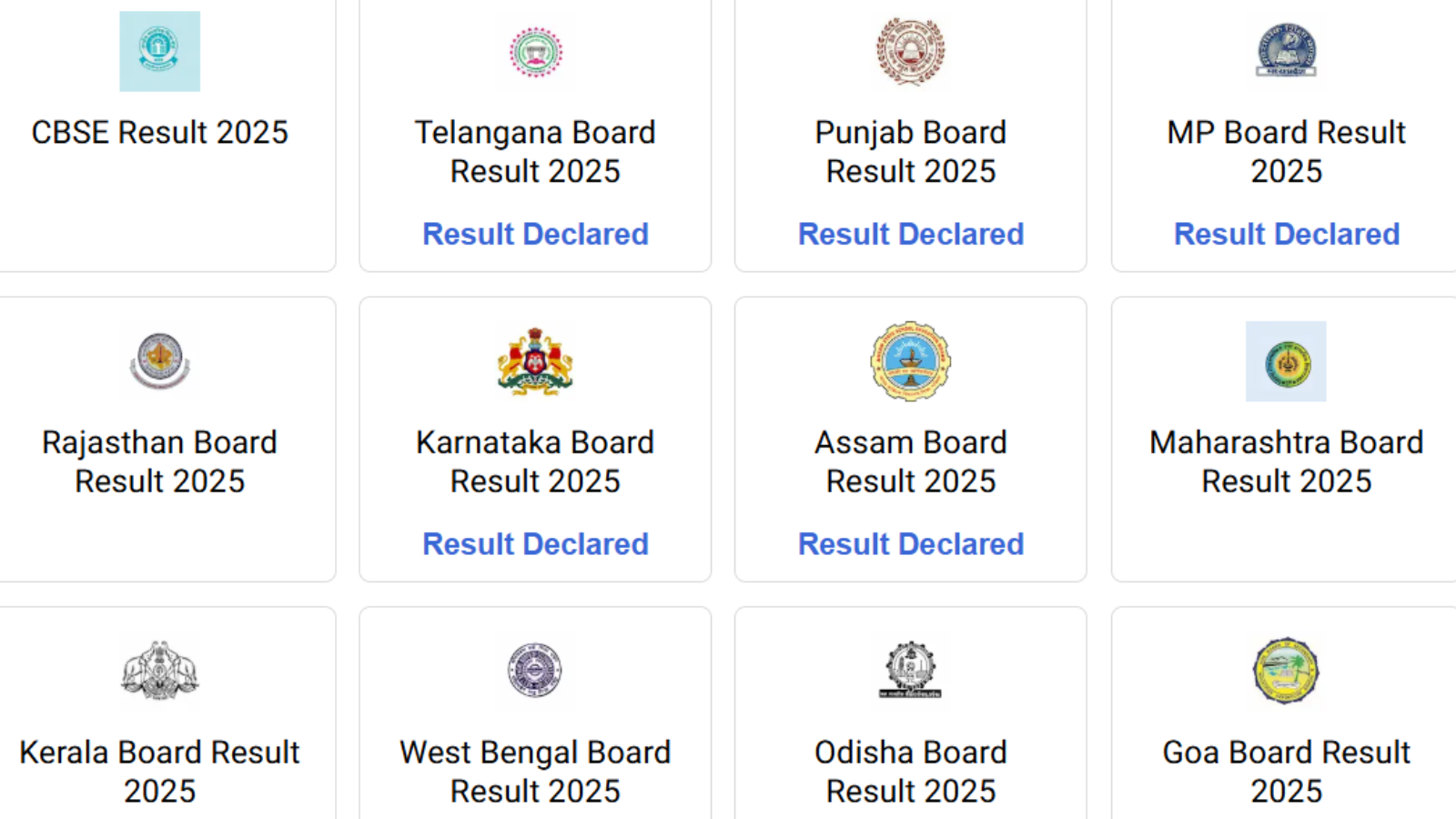Select the Maharashtra Board Result 2025 title
1456x819 pixels.
(x=1286, y=461)
